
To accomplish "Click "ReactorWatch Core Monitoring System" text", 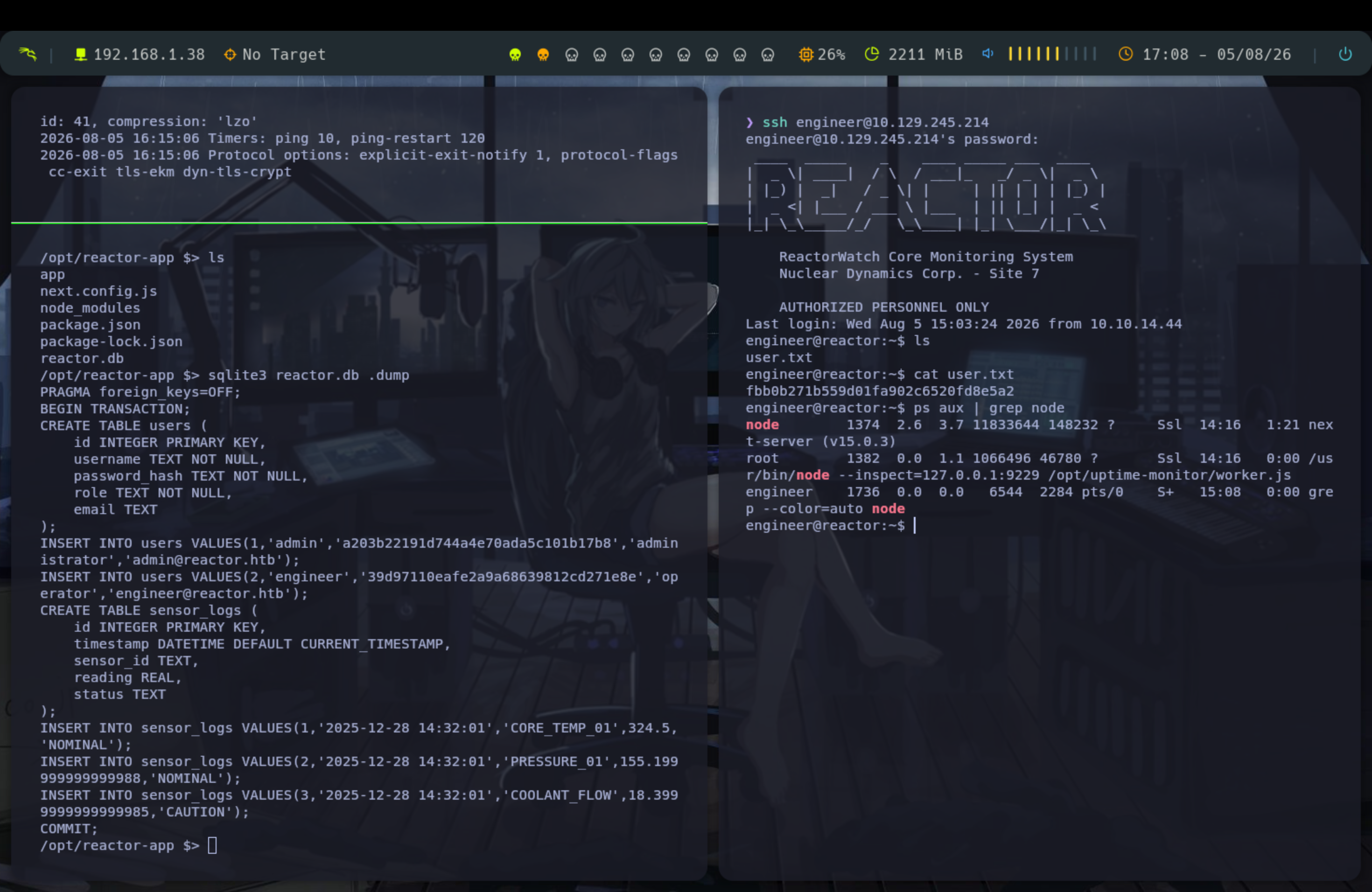I will tap(926, 257).
